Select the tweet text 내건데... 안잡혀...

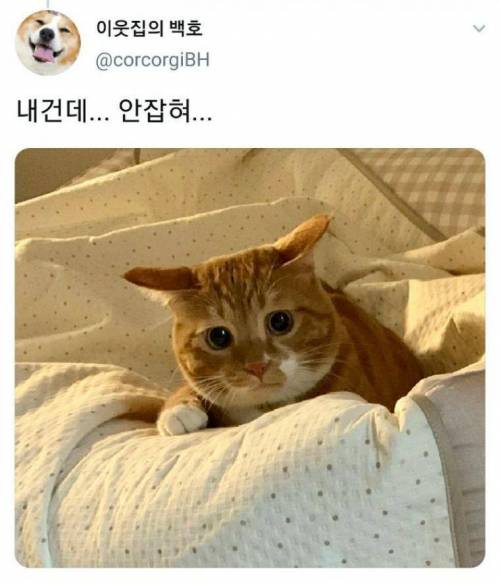click(114, 111)
